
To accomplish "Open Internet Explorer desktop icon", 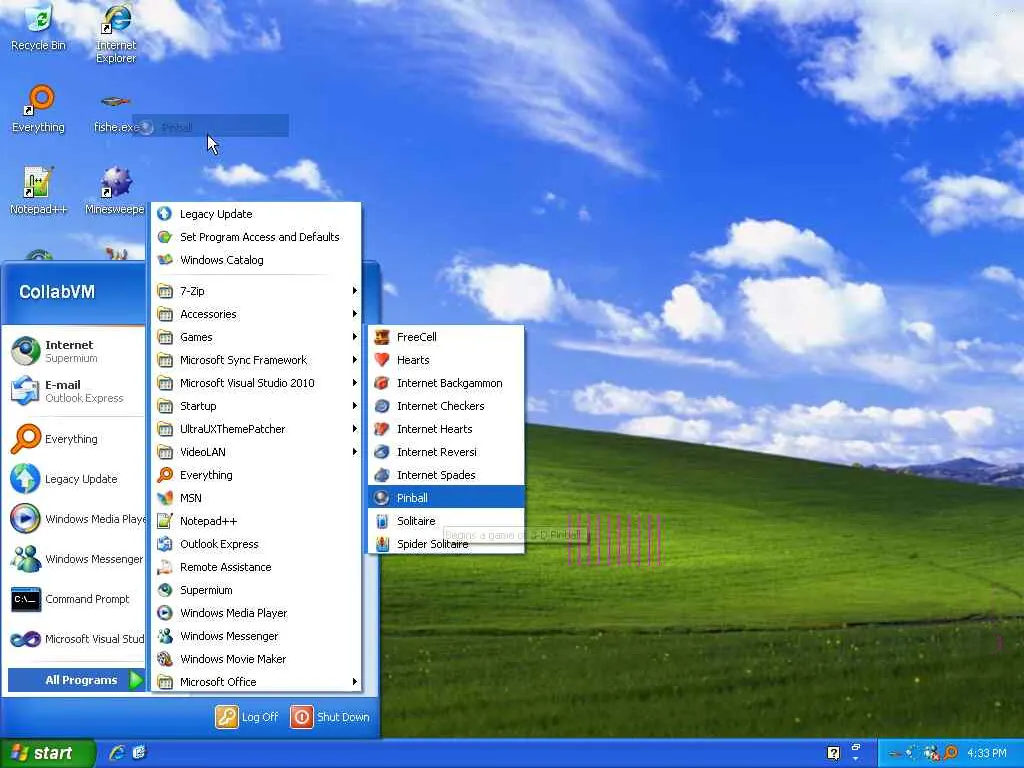I will click(116, 33).
